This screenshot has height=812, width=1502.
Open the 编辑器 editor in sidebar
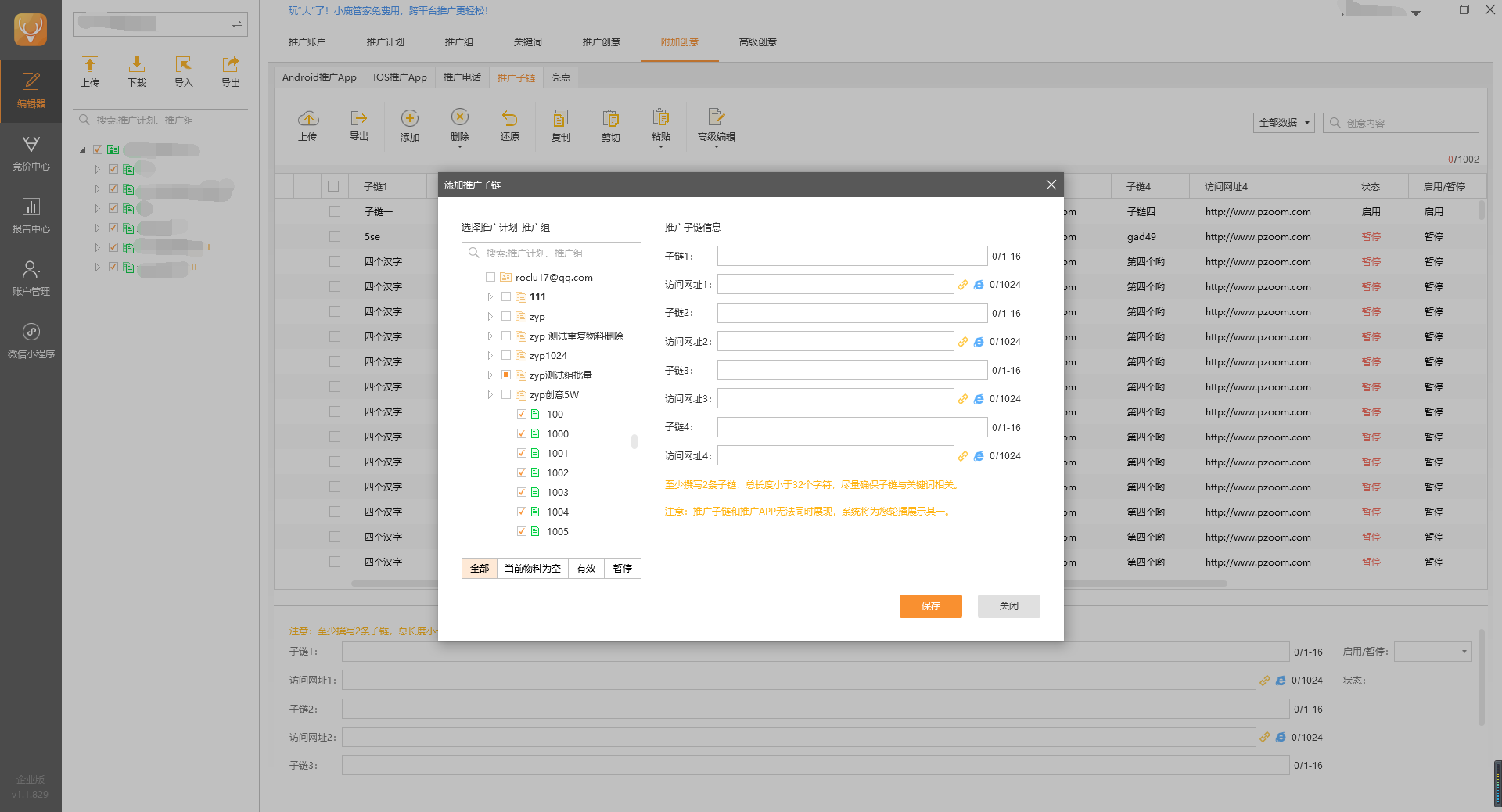(31, 91)
